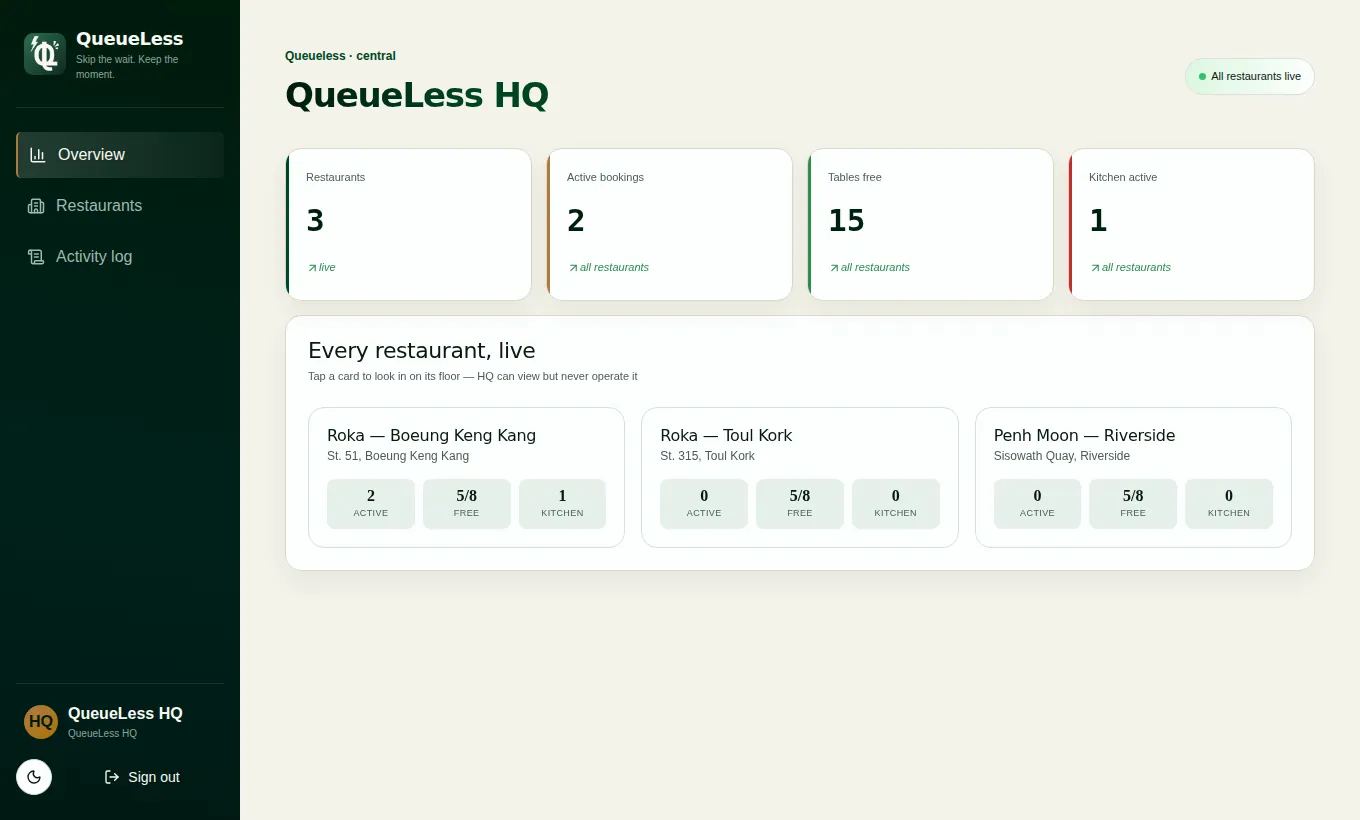This screenshot has height=820, width=1360.
Task: Open the Penh Moon — Riverside card
Action: click(1133, 477)
